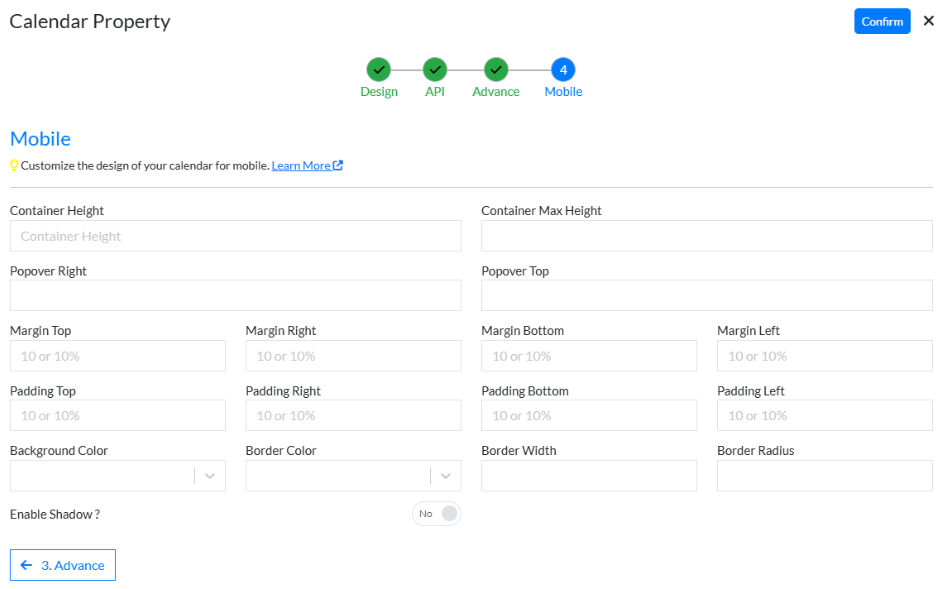Click the Margin Top input field

[x=118, y=356]
